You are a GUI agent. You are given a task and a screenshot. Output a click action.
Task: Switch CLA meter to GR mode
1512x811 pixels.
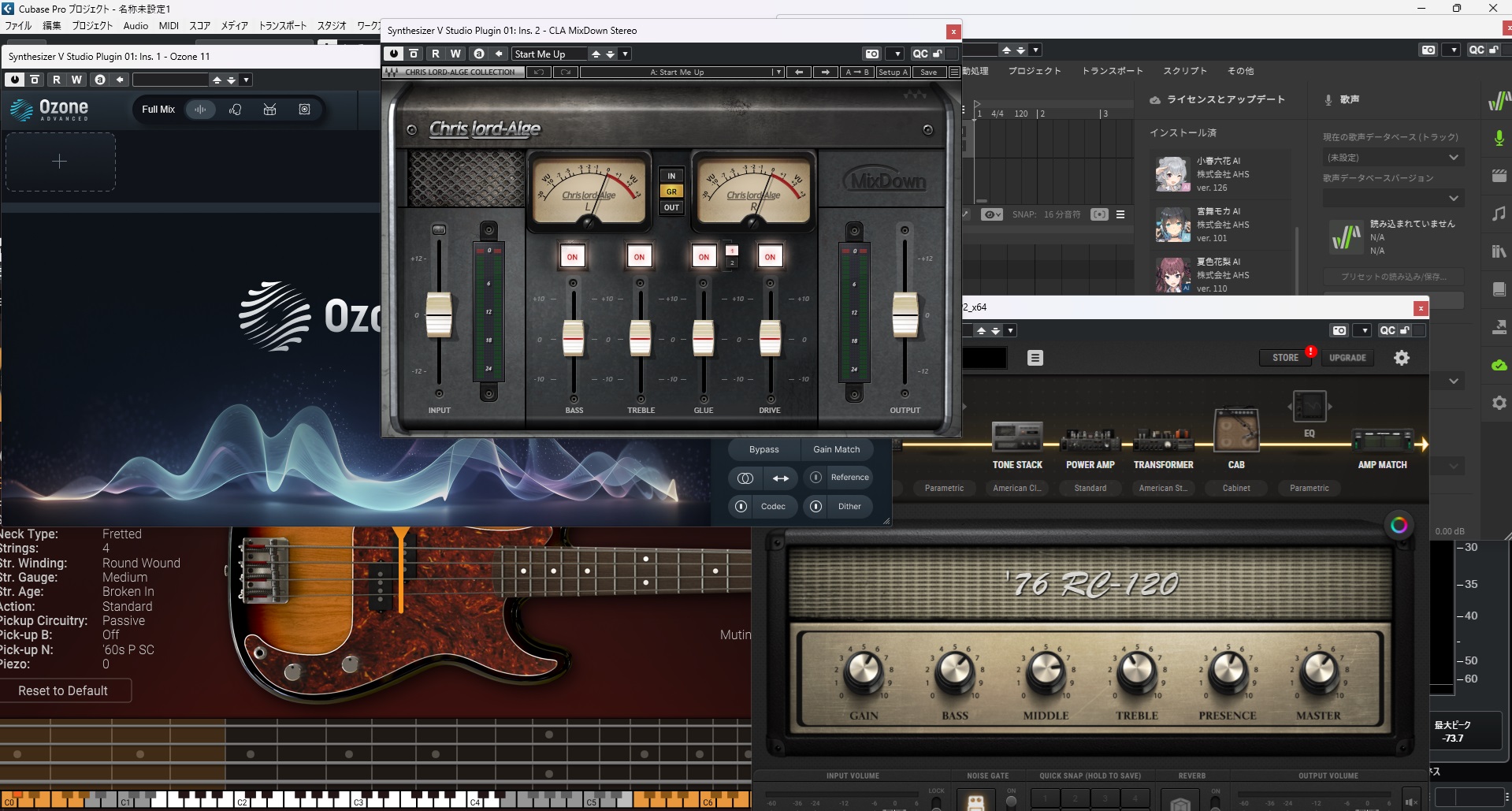[671, 192]
